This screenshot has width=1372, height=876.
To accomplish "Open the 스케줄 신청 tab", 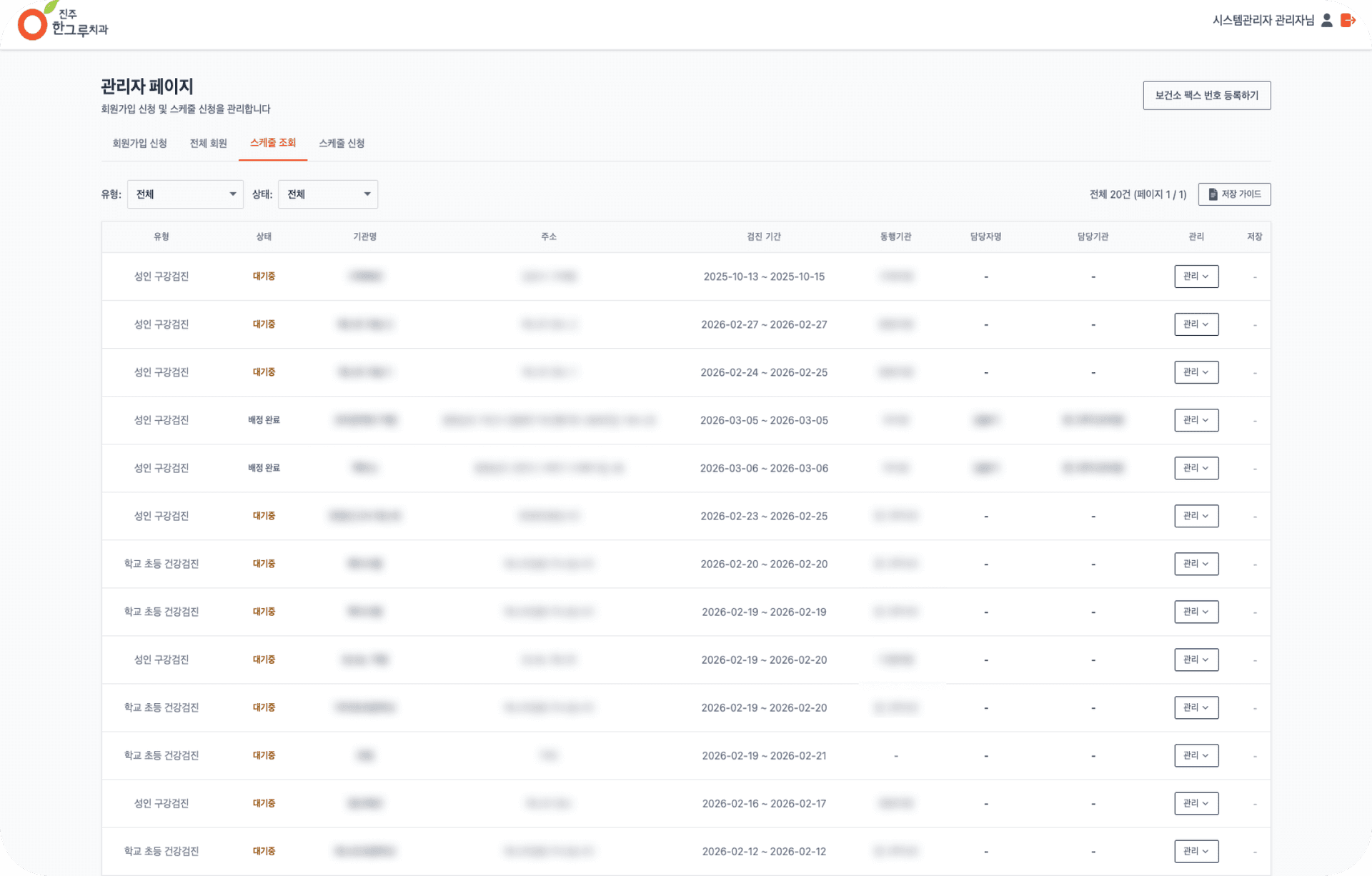I will pos(342,144).
